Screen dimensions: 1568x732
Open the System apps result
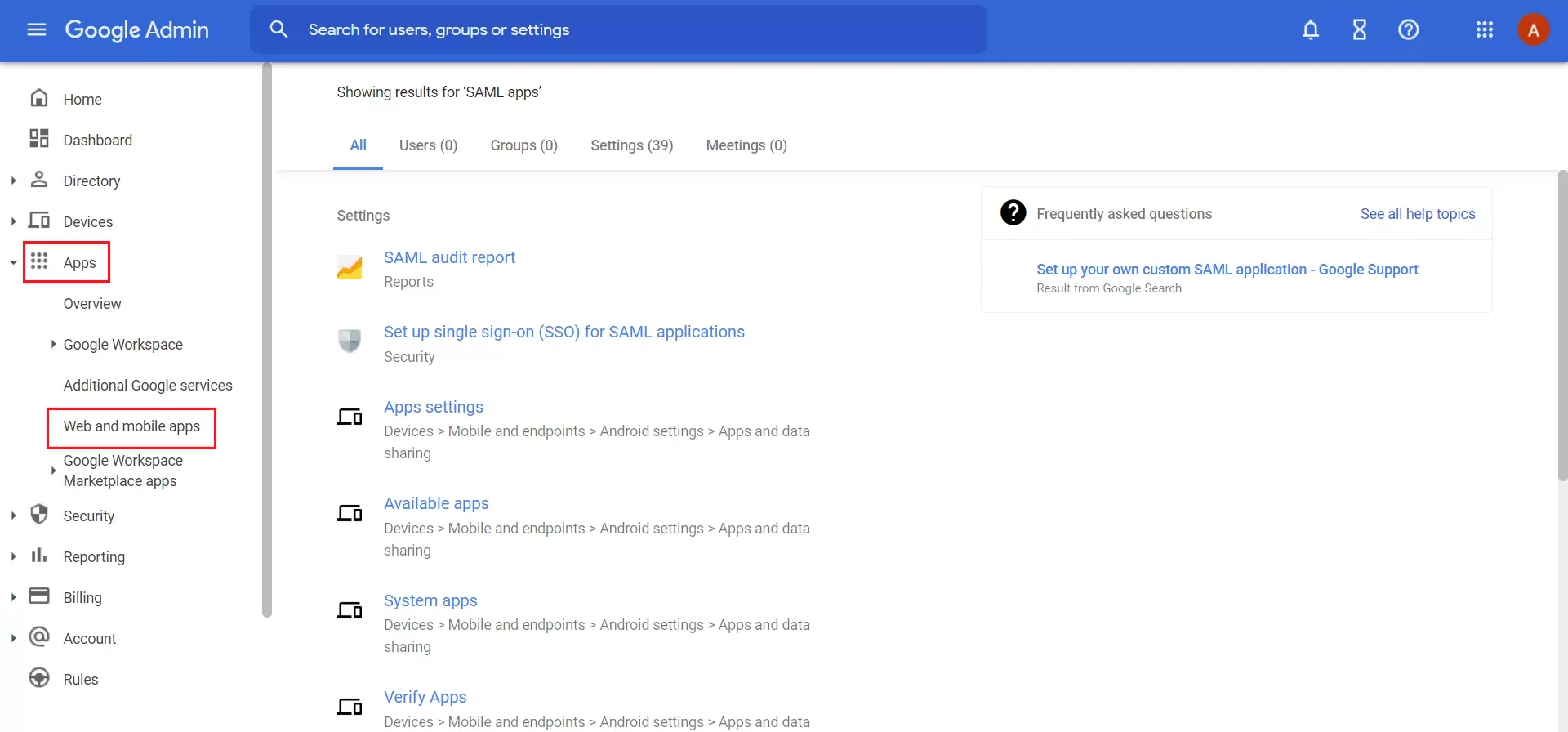[x=430, y=600]
